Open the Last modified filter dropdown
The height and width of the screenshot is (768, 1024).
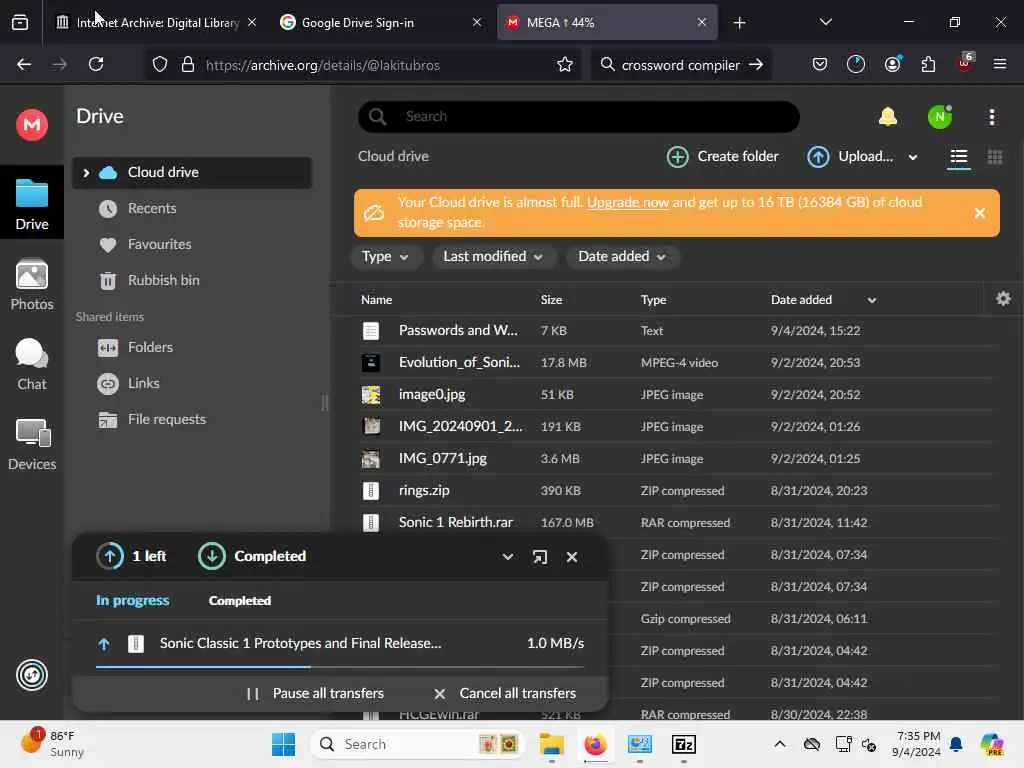494,257
